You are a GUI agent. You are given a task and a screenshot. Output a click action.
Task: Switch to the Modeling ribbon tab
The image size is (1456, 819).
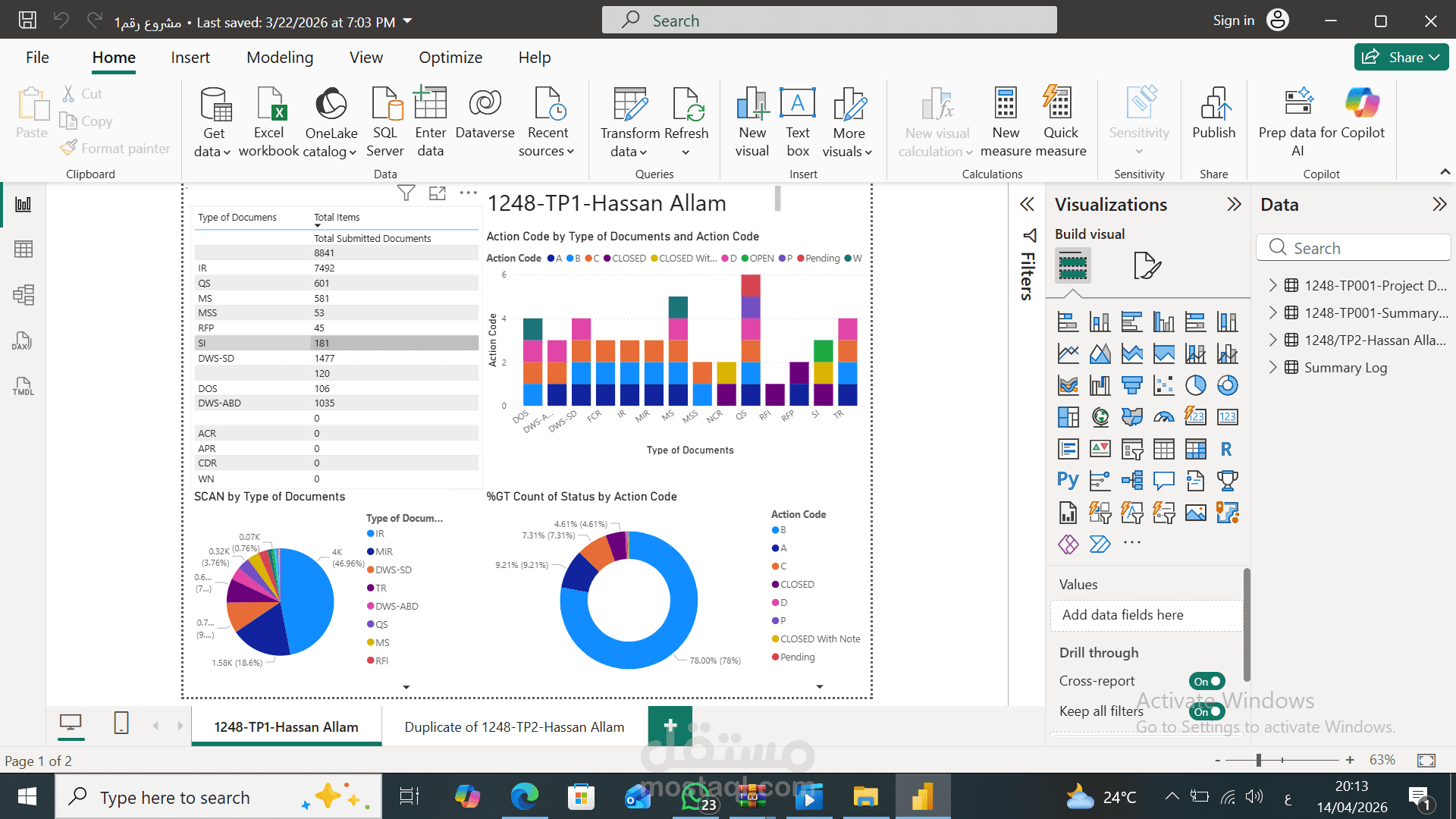pyautogui.click(x=280, y=58)
